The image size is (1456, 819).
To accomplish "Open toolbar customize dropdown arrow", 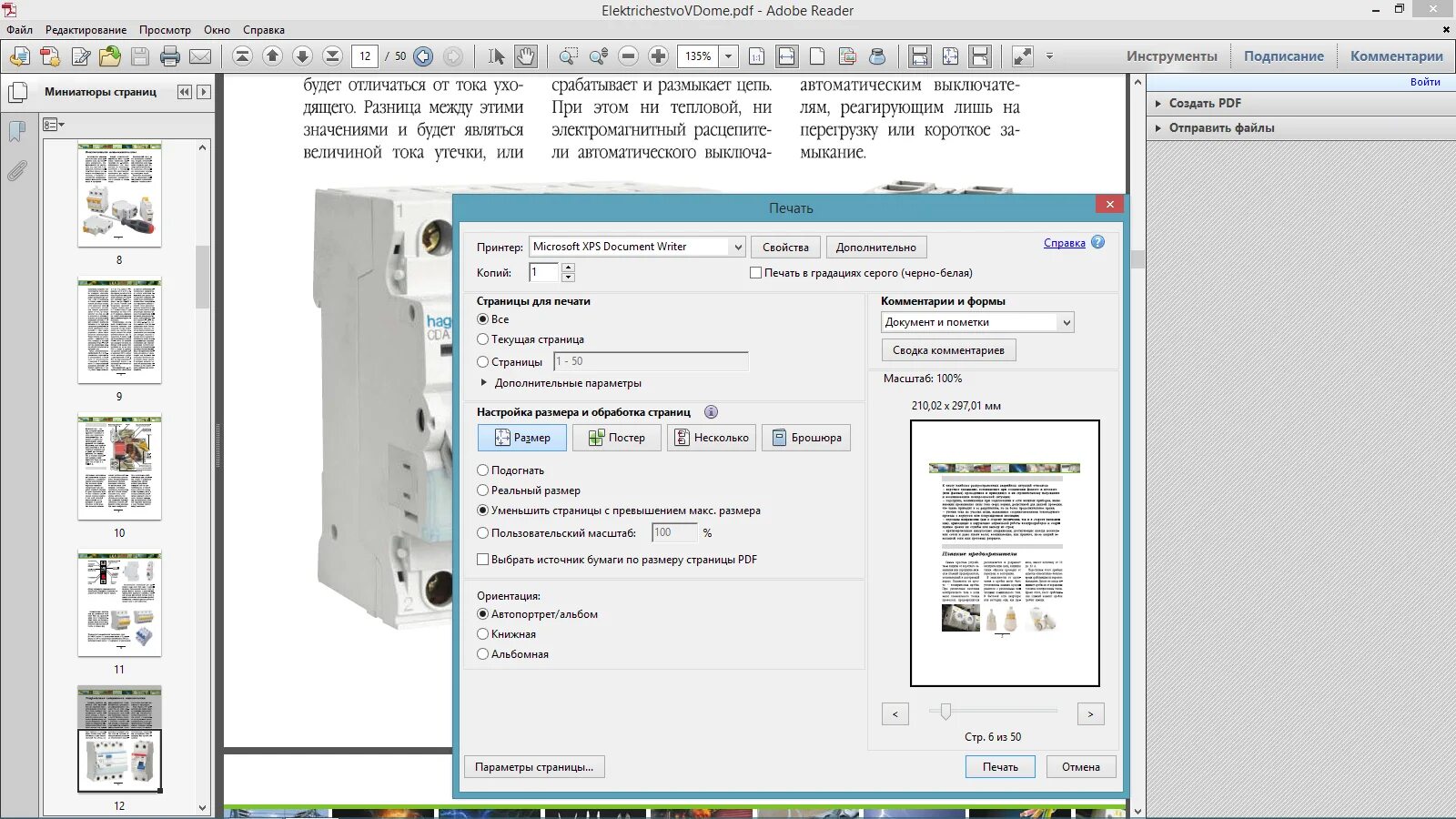I will click(x=1049, y=56).
